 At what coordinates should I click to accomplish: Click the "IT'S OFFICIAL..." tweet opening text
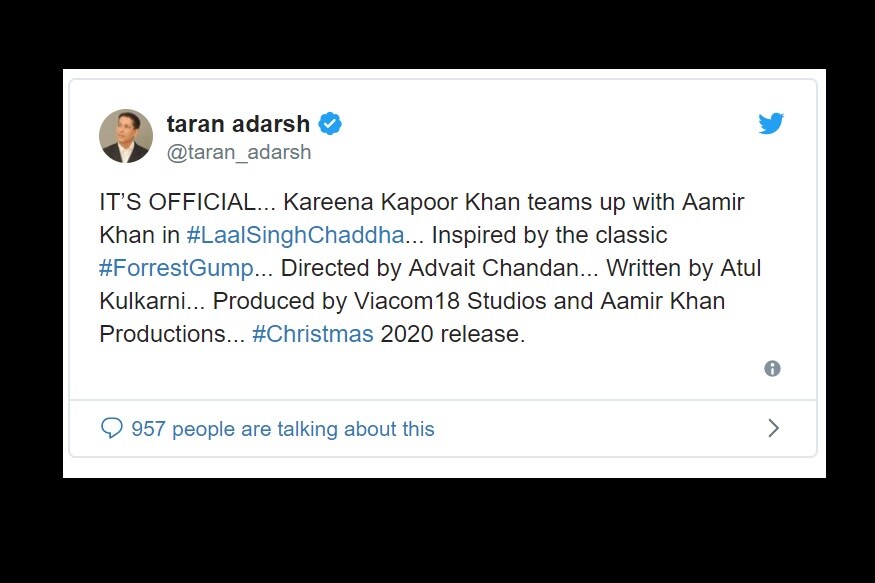pos(188,202)
